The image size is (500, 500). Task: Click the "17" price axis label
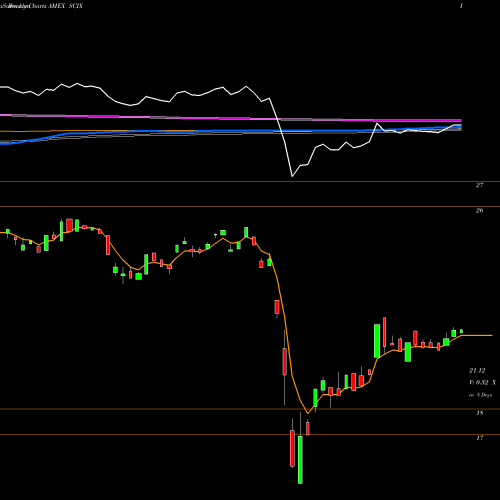(x=479, y=438)
